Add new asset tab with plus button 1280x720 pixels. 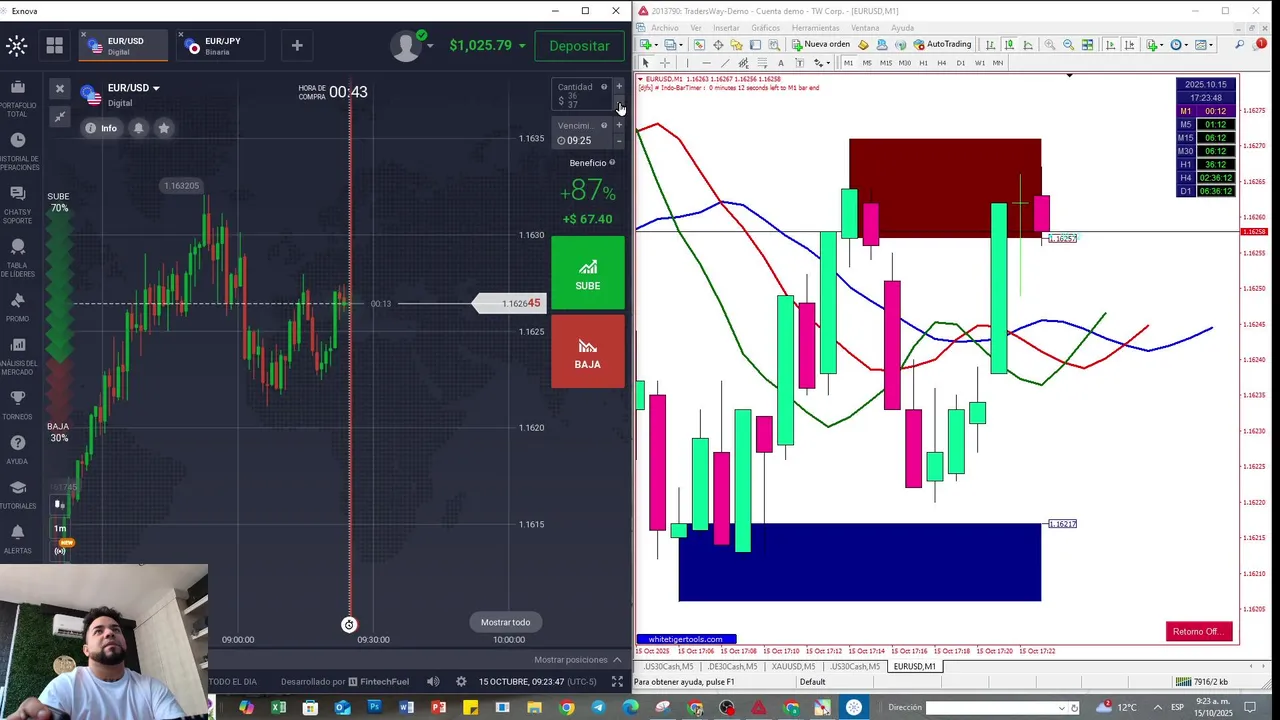[x=297, y=45]
